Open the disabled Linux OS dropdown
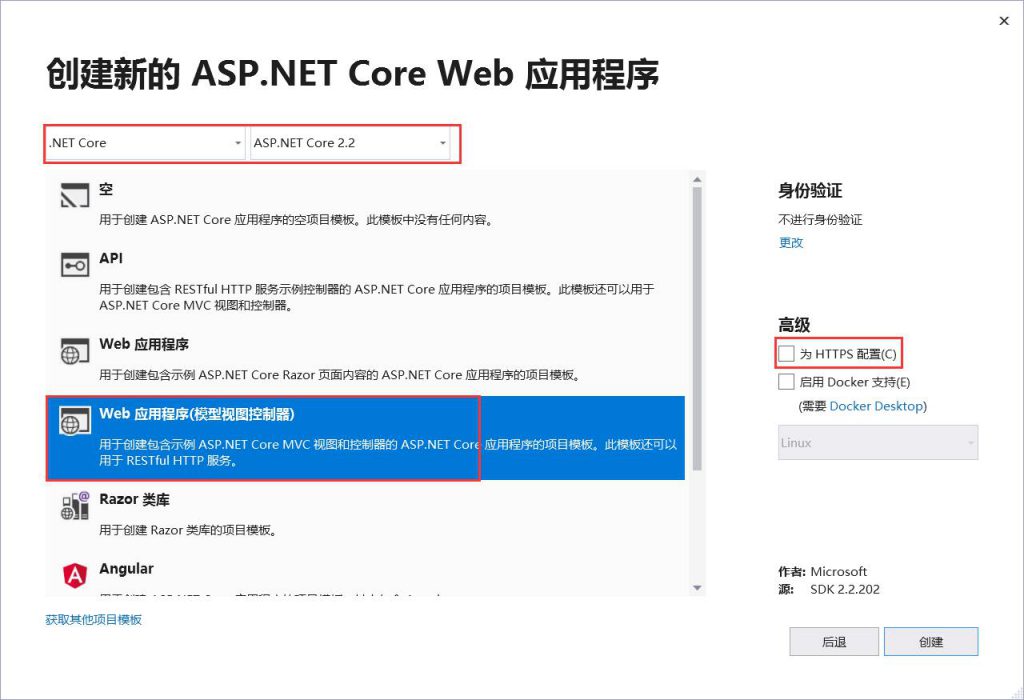 point(878,443)
